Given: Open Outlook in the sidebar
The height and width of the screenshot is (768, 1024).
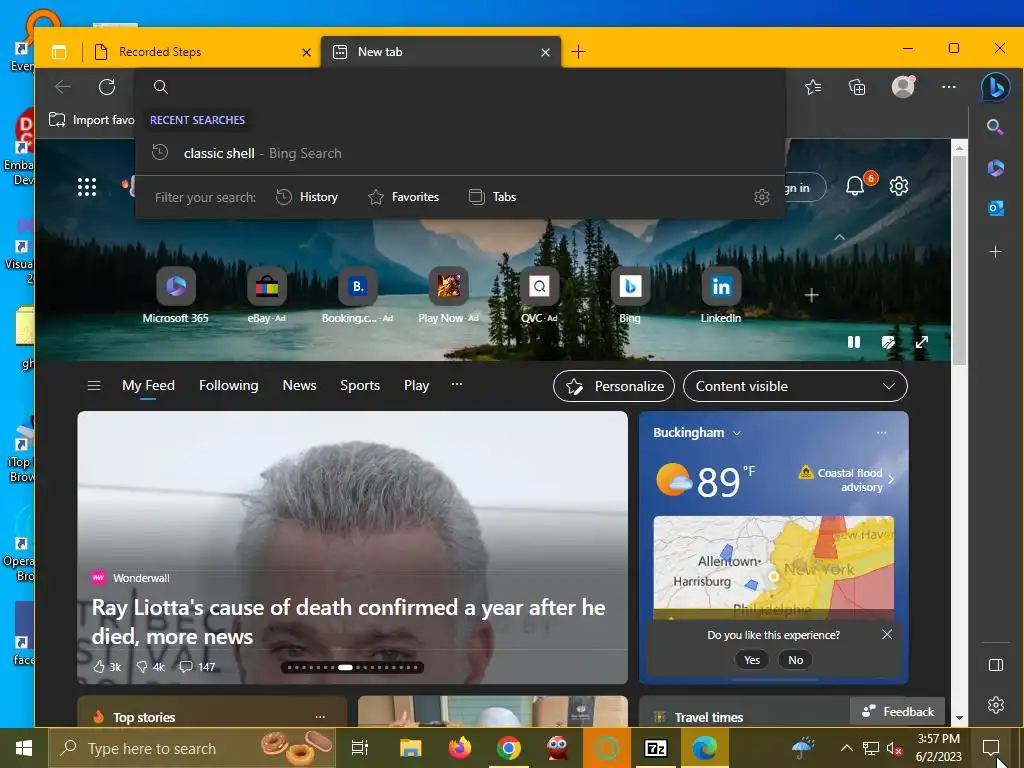Looking at the screenshot, I should click(995, 208).
